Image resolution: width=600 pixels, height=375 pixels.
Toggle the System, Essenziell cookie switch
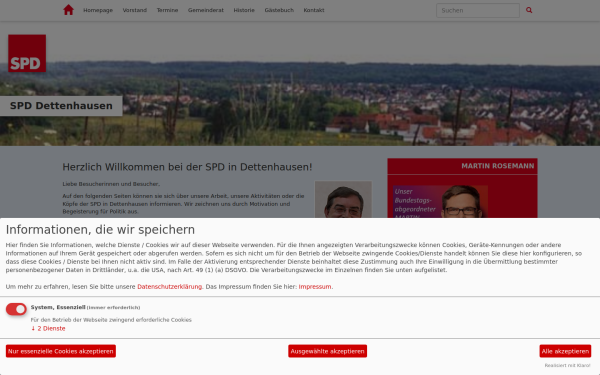coord(16,309)
